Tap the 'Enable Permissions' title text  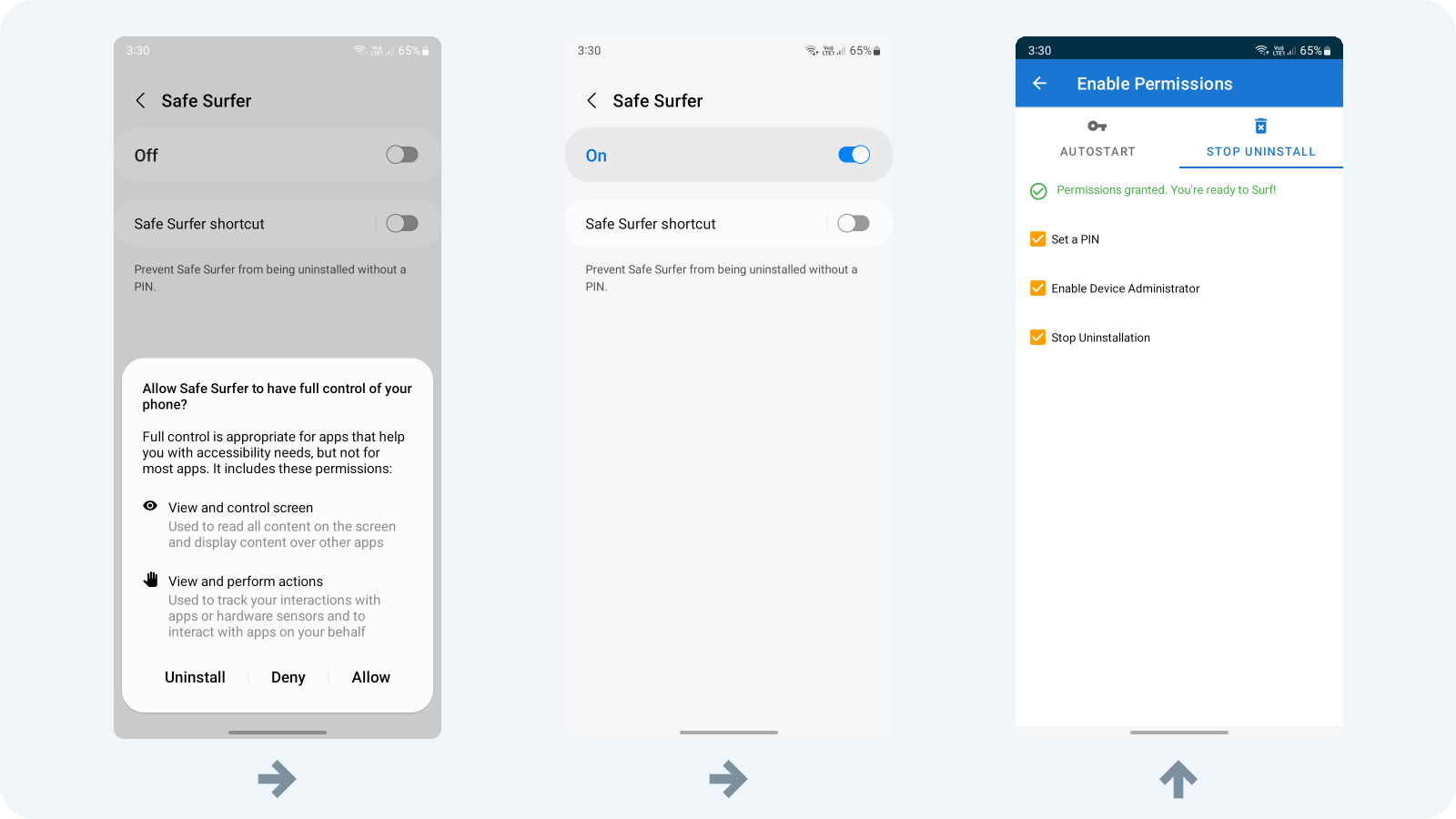(1155, 84)
